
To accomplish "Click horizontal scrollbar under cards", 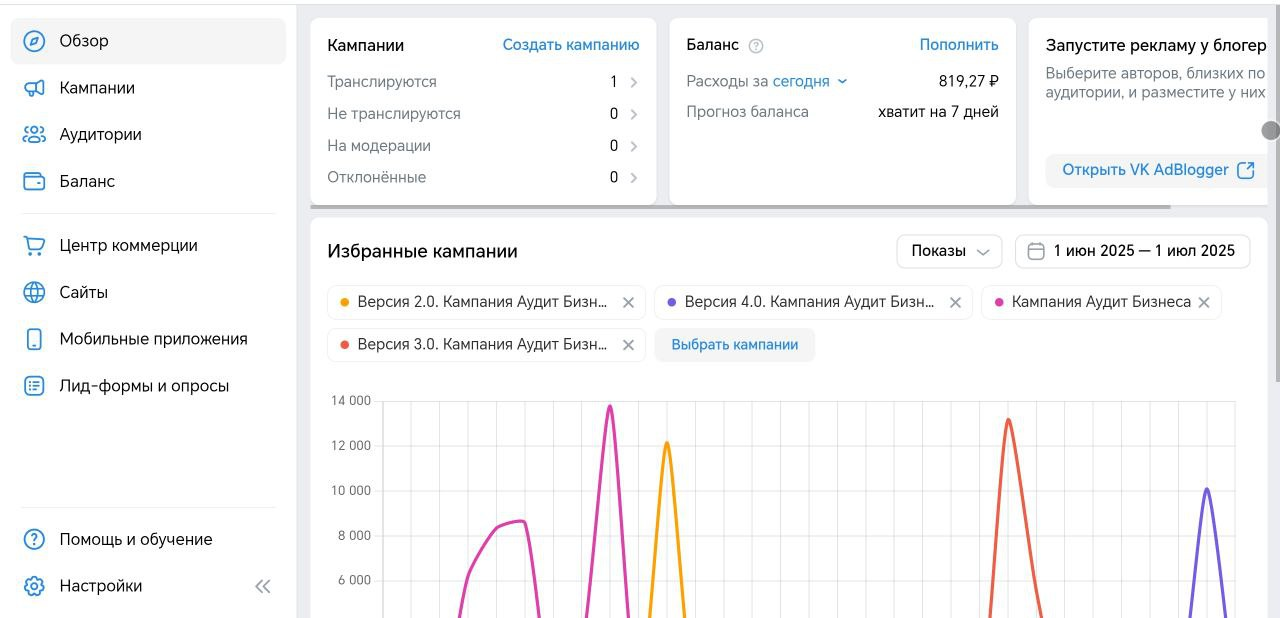I will coord(740,207).
